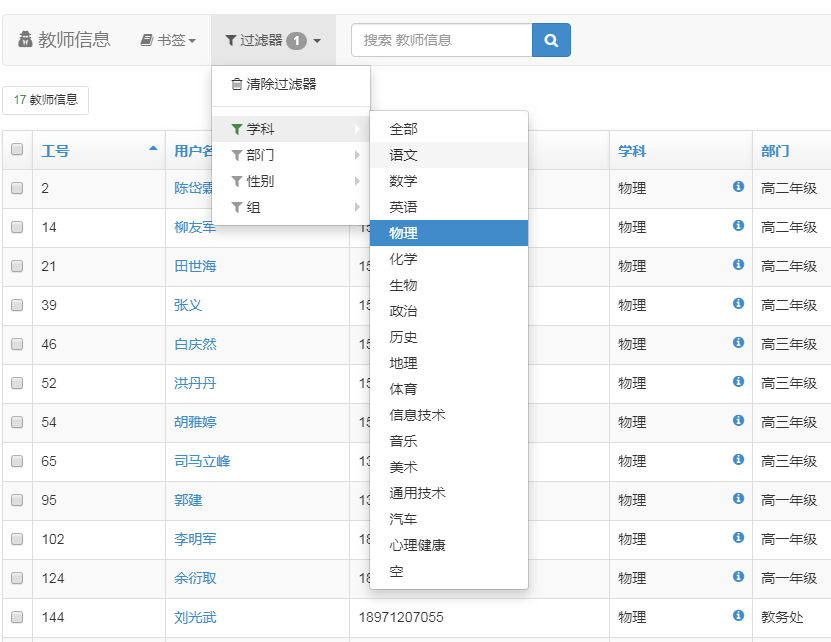
Task: Click the 17 教师信息 count button
Action: pyautogui.click(x=46, y=100)
